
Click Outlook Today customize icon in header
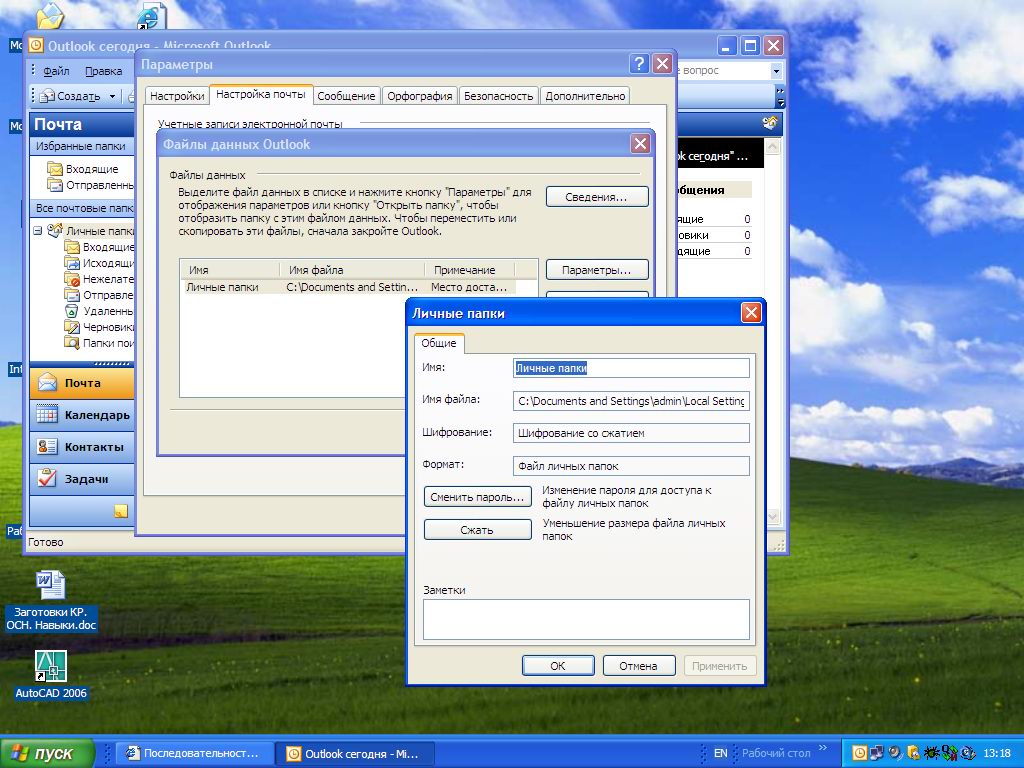pos(770,123)
